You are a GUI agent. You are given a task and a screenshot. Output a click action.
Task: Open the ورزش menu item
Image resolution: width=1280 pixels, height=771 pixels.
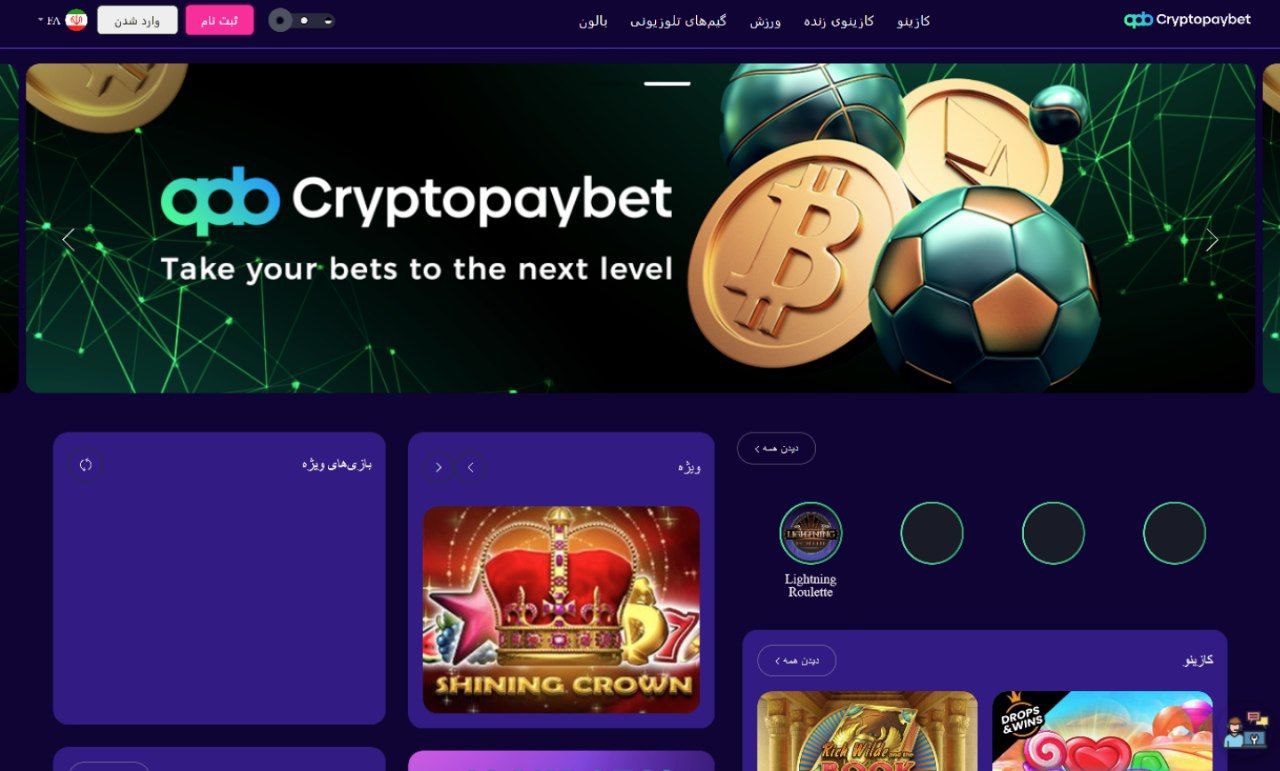click(765, 21)
